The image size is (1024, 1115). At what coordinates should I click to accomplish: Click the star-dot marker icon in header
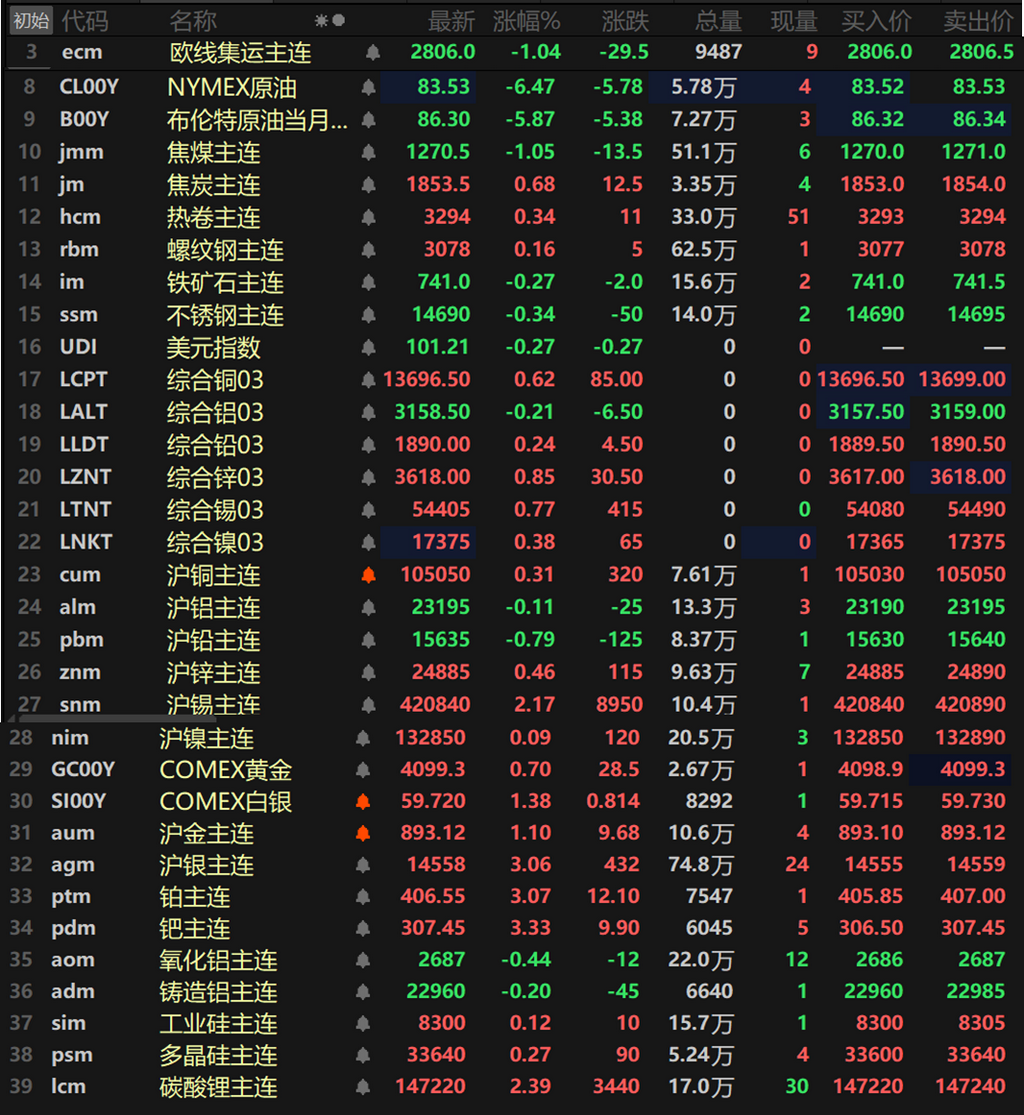[330, 21]
